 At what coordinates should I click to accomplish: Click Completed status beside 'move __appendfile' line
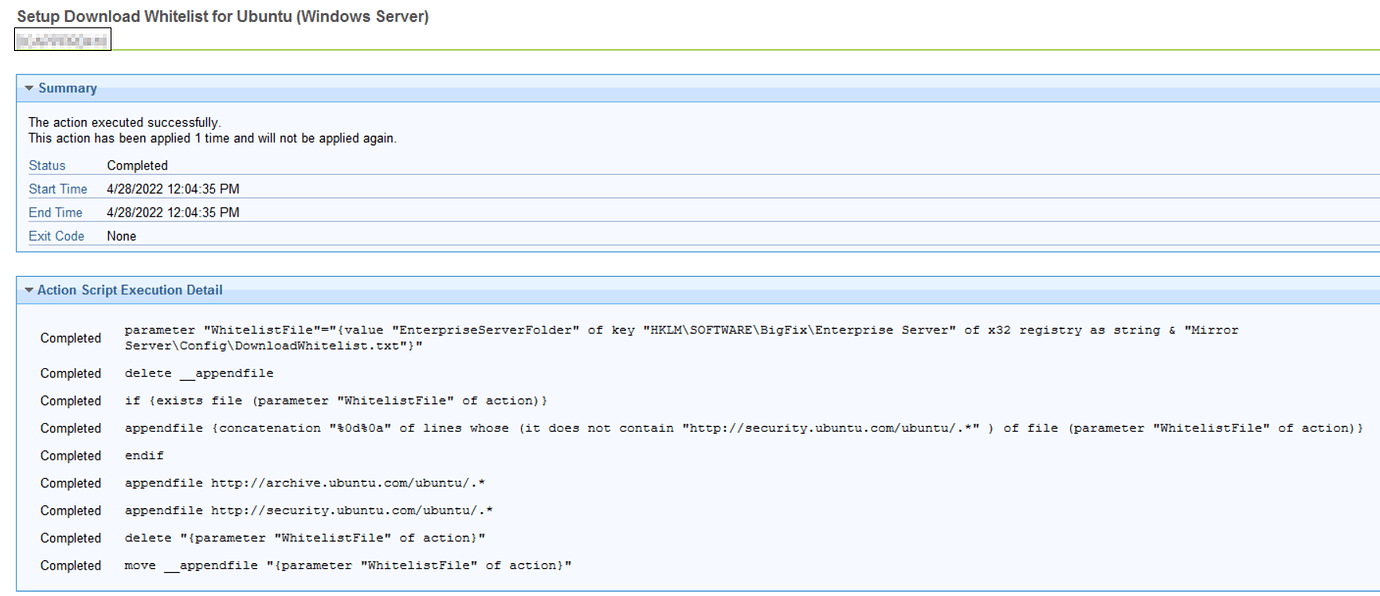tap(71, 566)
